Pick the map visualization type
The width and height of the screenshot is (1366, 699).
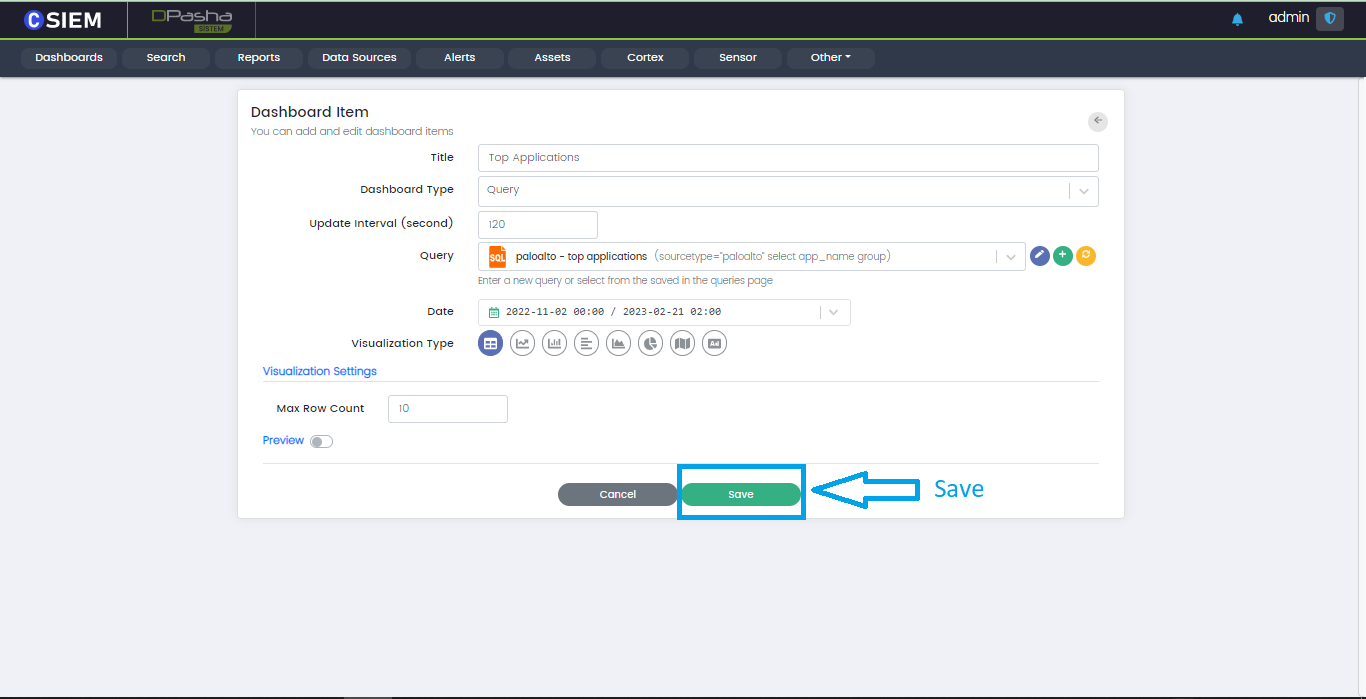pos(682,343)
